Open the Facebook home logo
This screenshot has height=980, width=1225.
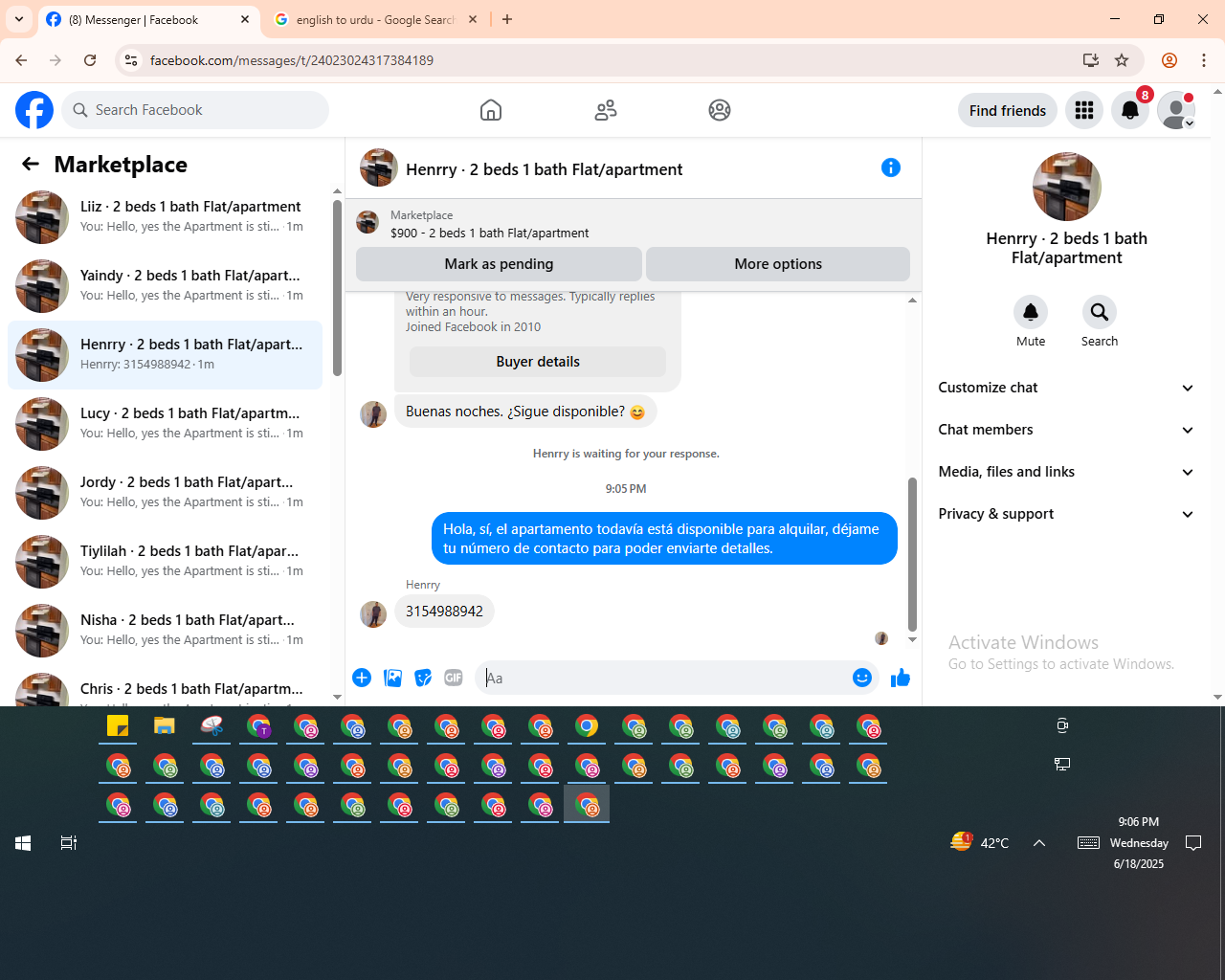click(34, 110)
